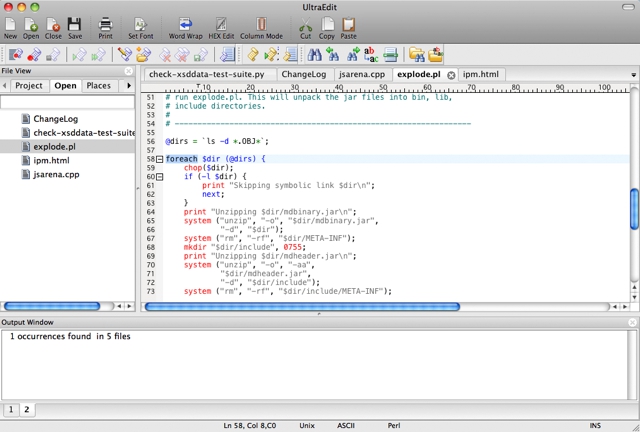Collapse the foreach code block fold
Image resolution: width=640 pixels, height=432 pixels.
click(160, 159)
